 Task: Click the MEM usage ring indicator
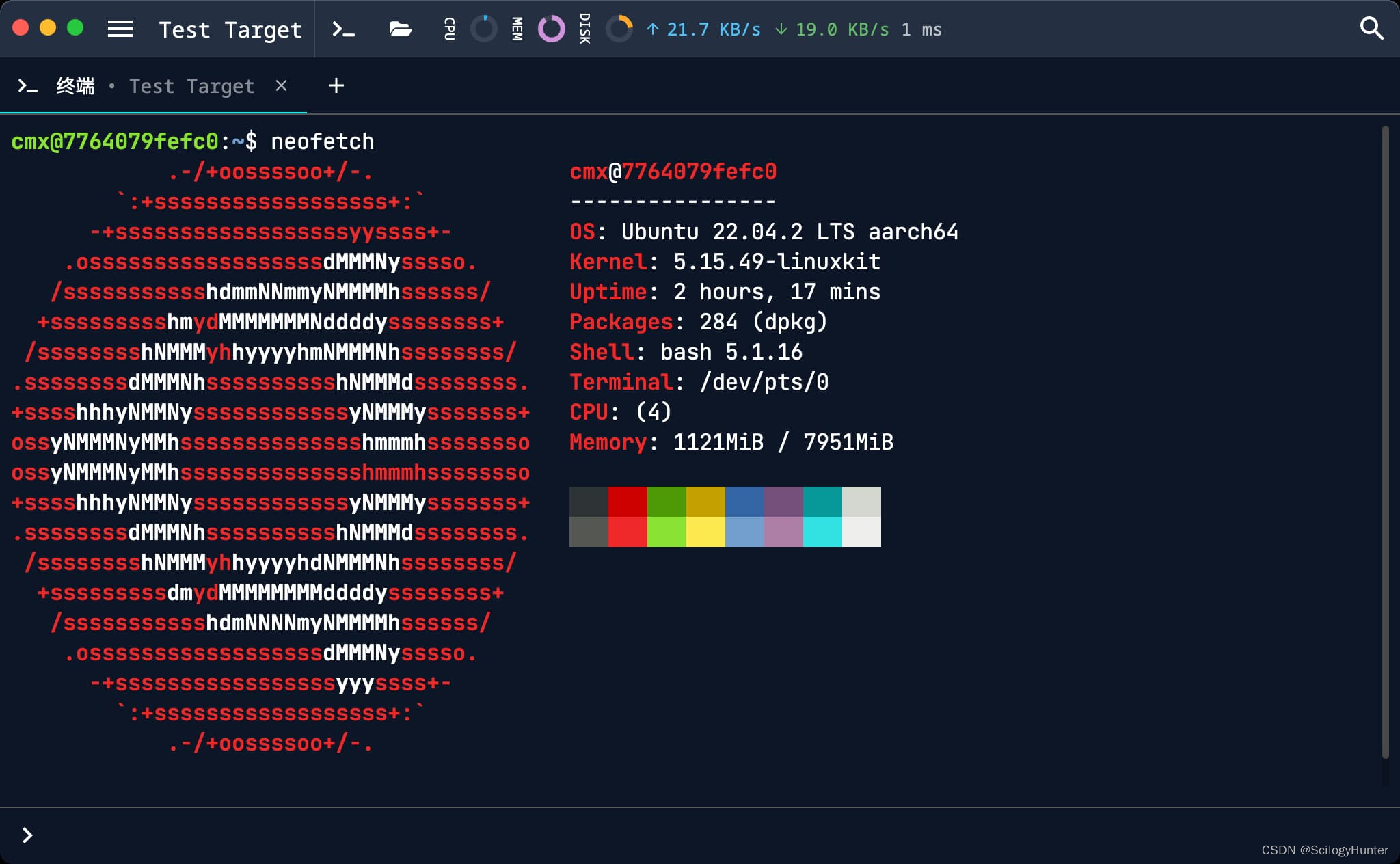pyautogui.click(x=552, y=29)
